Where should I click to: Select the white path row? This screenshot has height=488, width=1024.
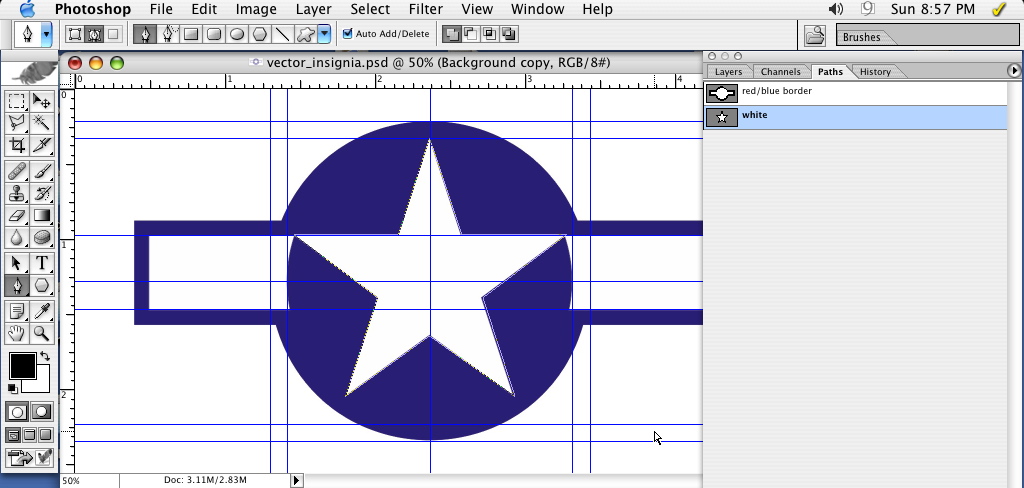855,117
